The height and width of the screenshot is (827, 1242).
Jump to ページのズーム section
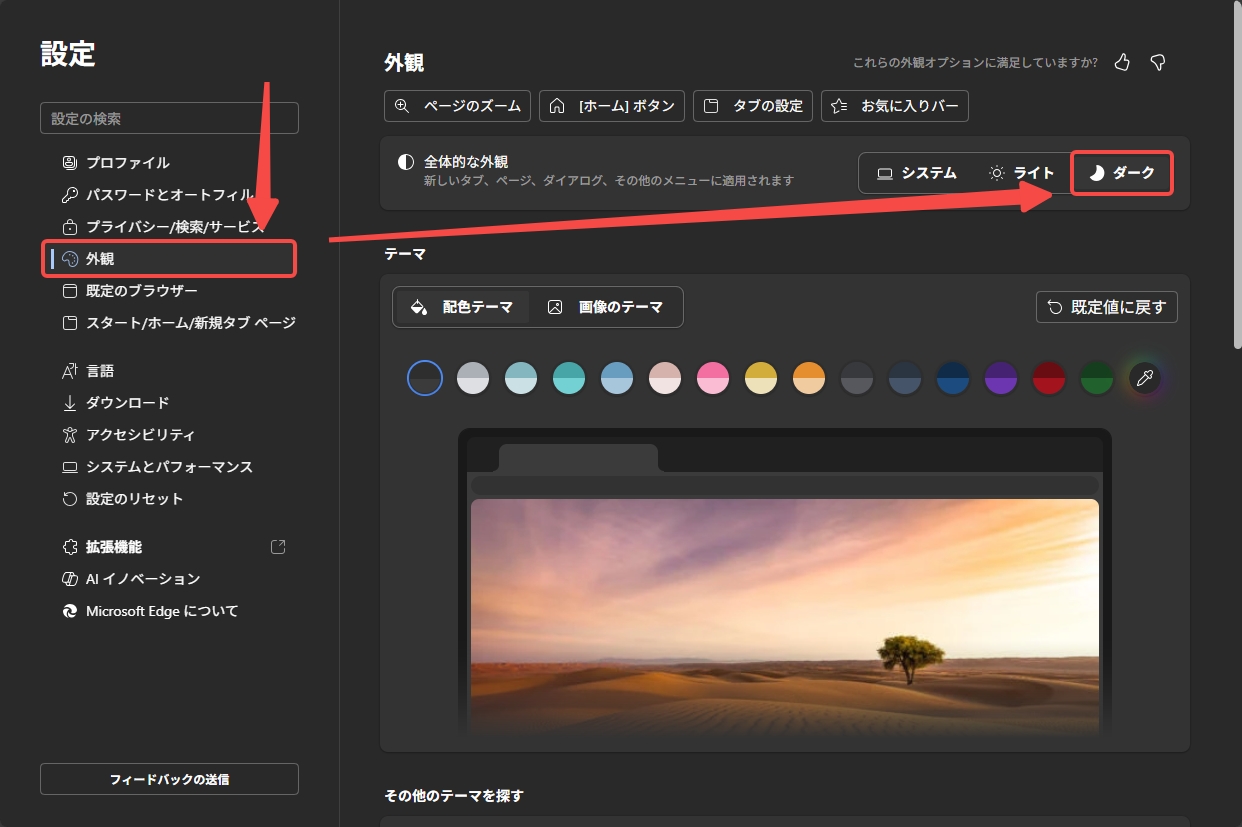point(457,106)
